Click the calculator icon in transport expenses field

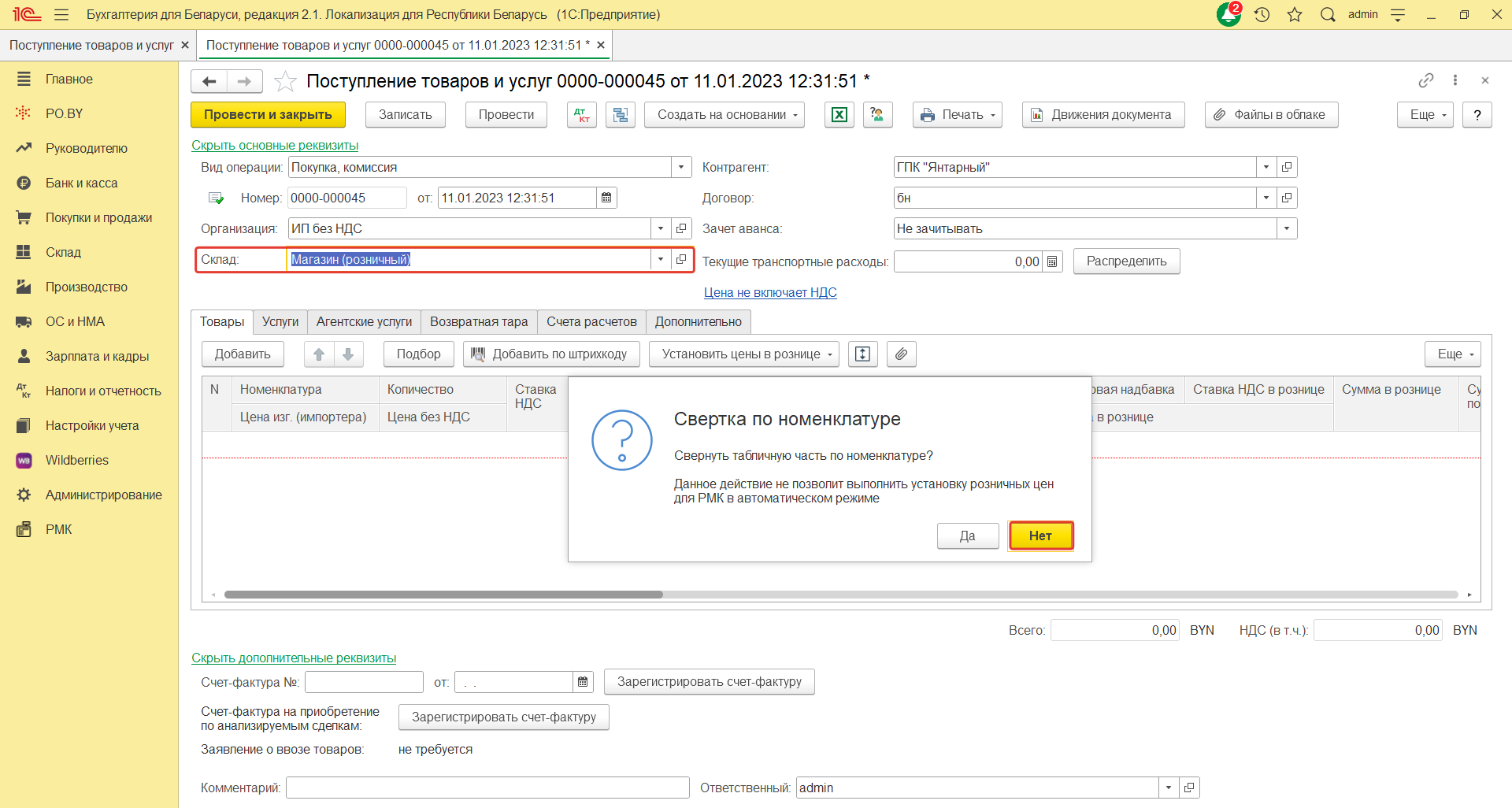click(x=1052, y=261)
